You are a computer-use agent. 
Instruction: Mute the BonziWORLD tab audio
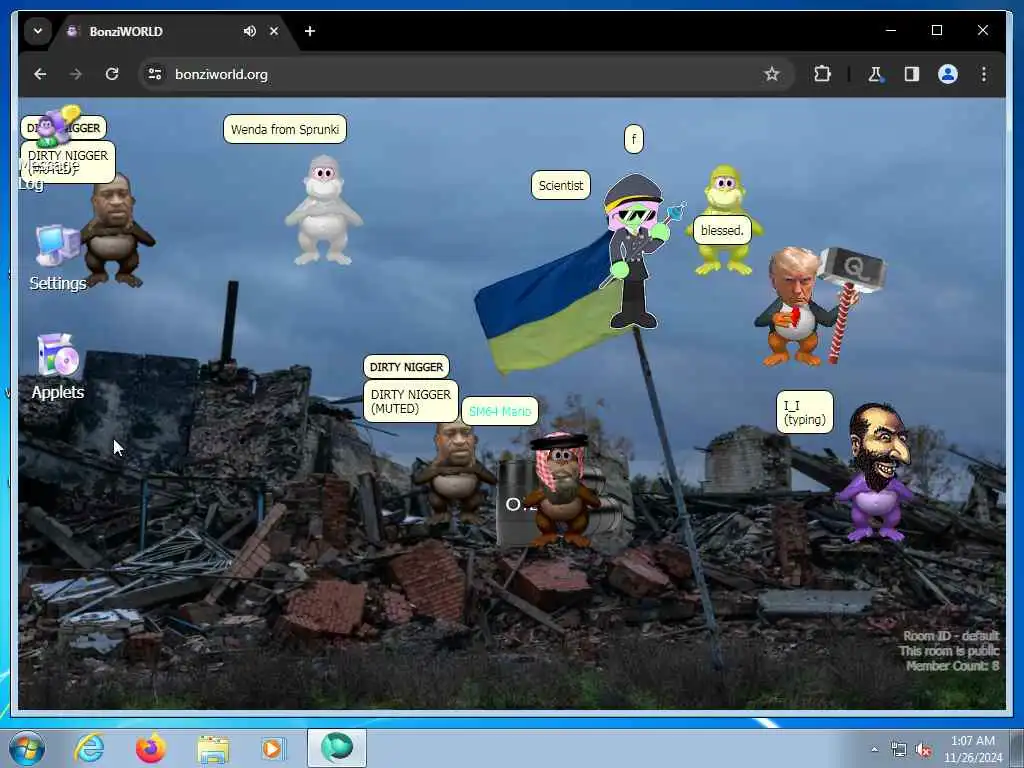249,31
